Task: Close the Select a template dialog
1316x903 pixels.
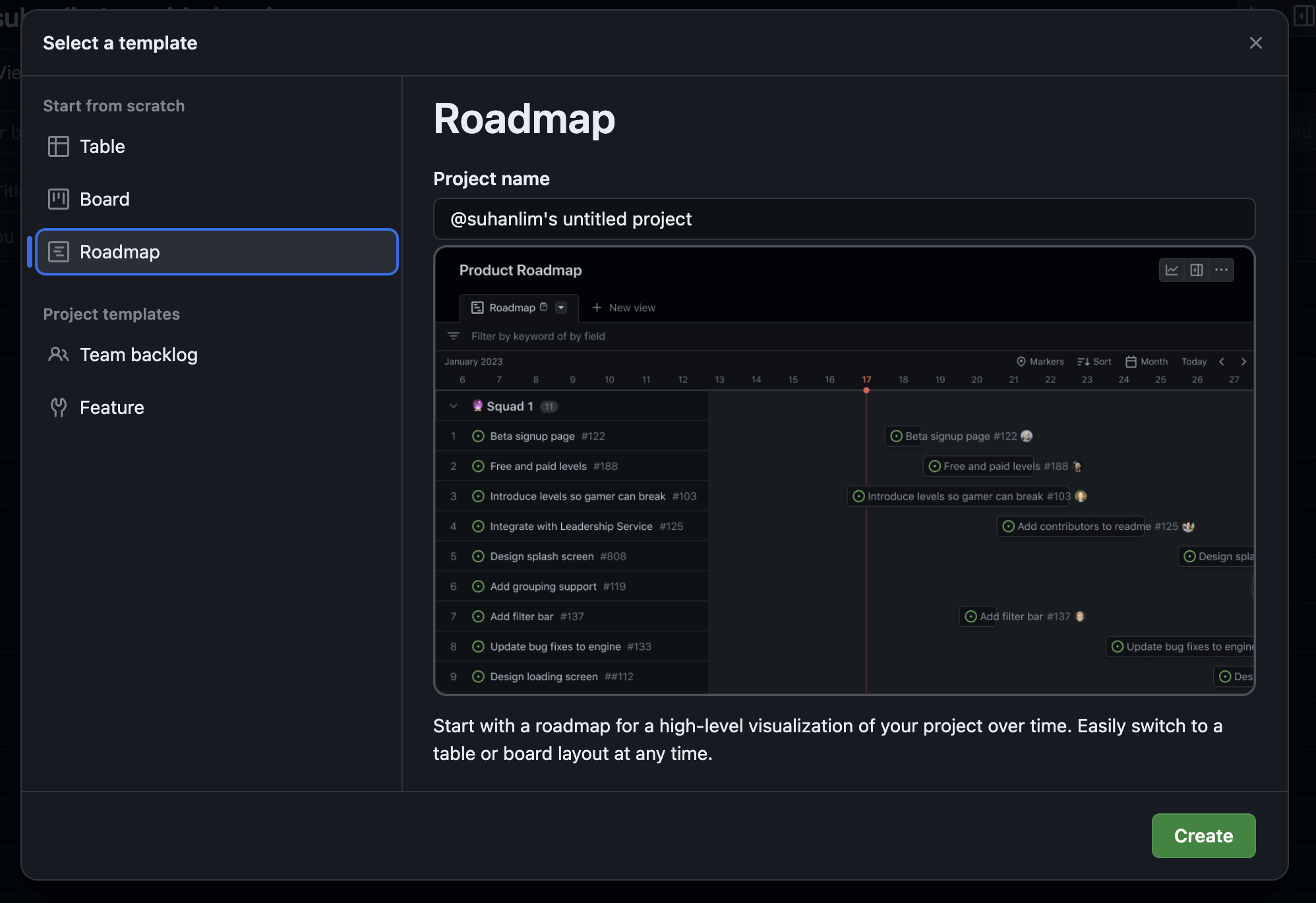Action: [1255, 43]
